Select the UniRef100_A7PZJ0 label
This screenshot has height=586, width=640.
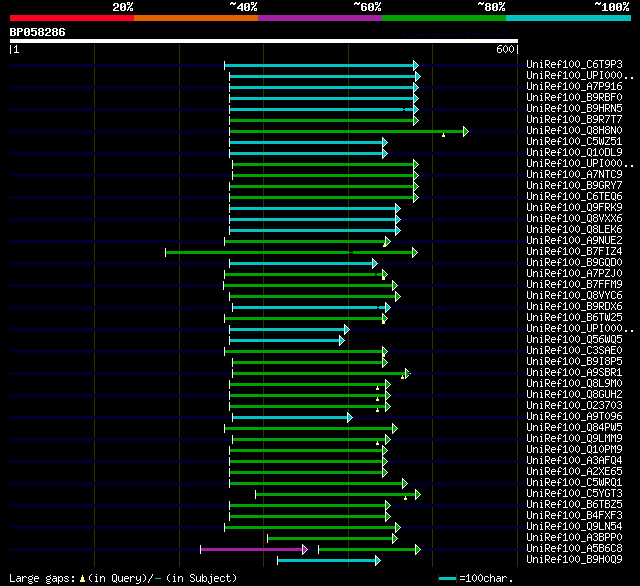pyautogui.click(x=574, y=274)
